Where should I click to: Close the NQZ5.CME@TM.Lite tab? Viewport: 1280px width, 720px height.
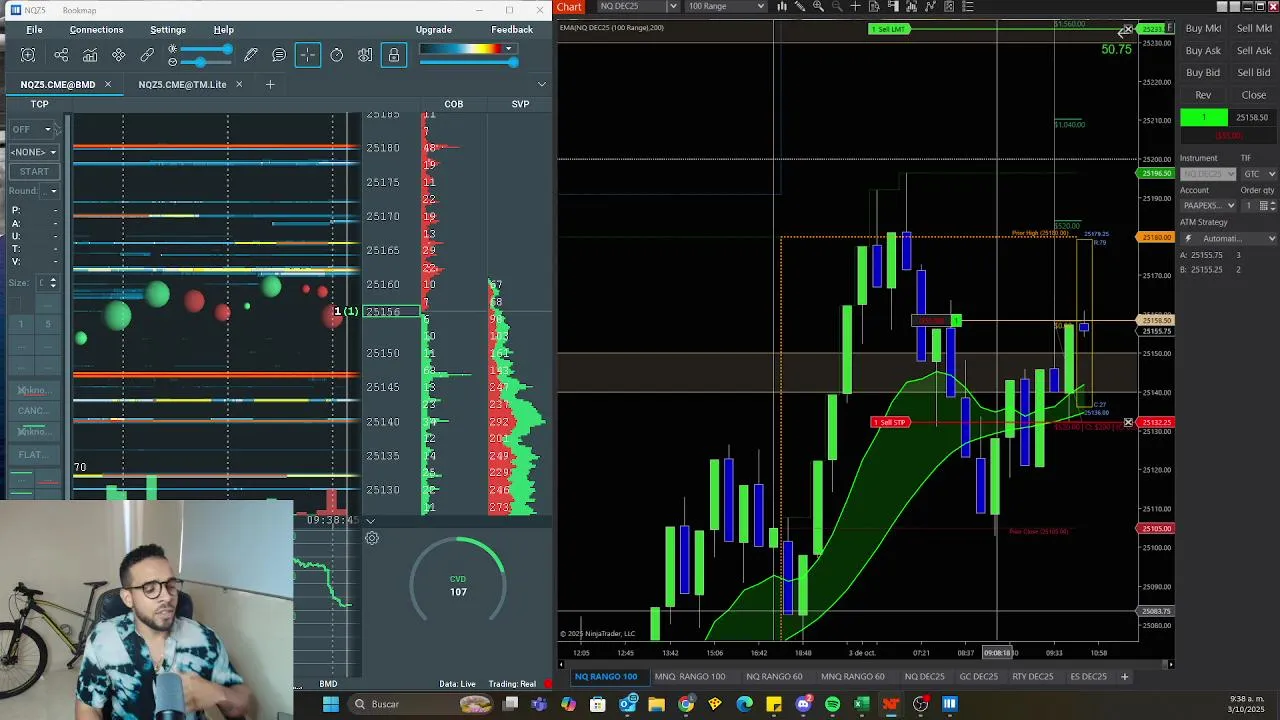coord(239,85)
